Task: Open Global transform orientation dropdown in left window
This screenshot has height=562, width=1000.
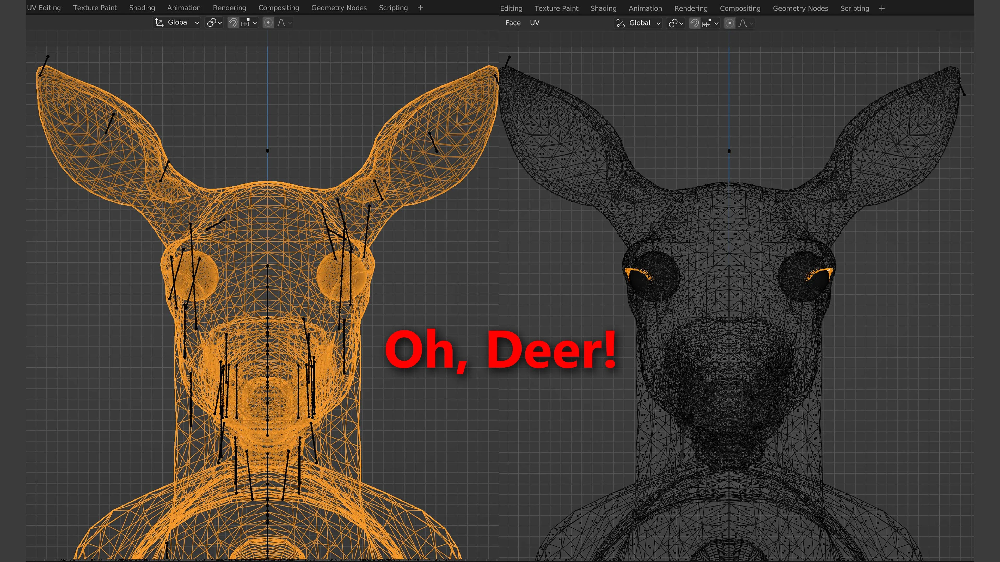Action: 177,23
